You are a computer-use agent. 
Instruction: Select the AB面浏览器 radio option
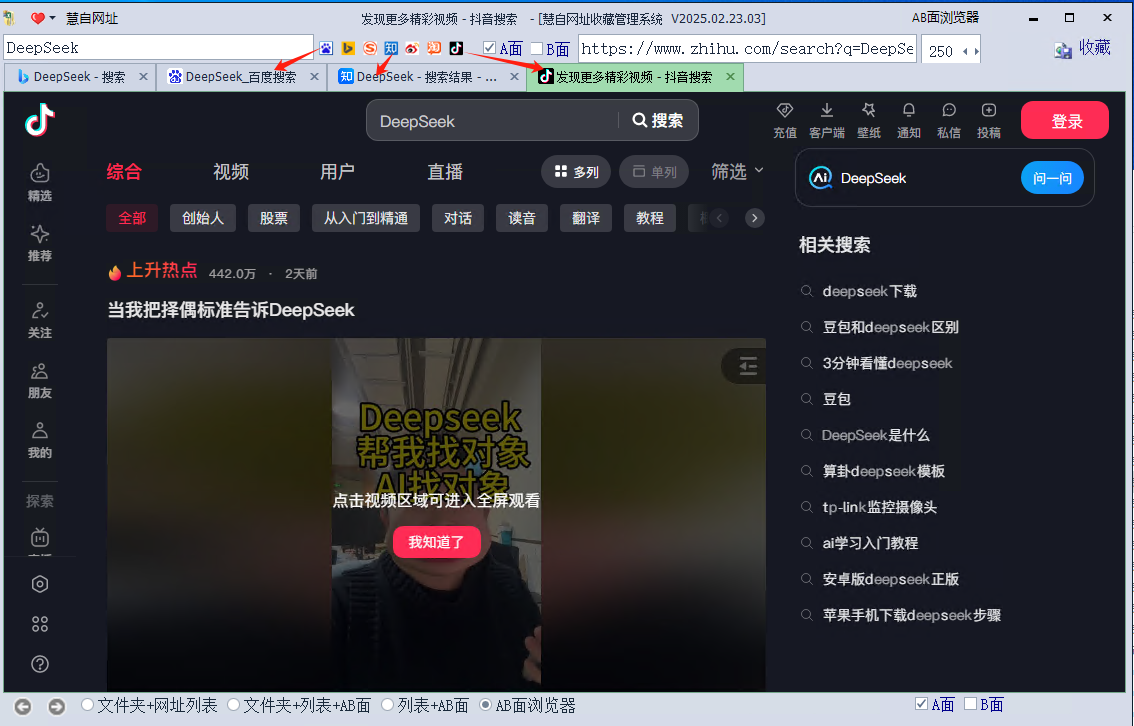coord(485,704)
